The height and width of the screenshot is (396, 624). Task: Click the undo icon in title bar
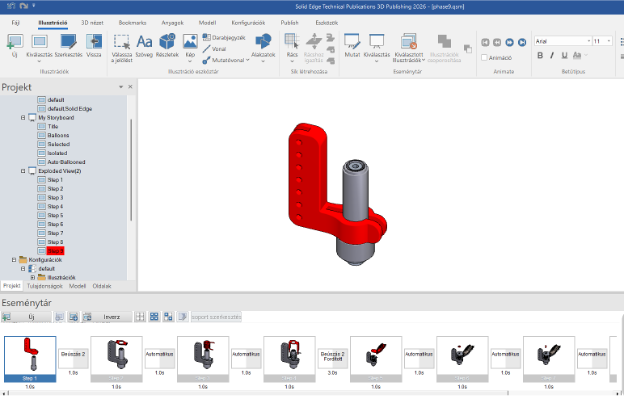(x=10, y=6)
